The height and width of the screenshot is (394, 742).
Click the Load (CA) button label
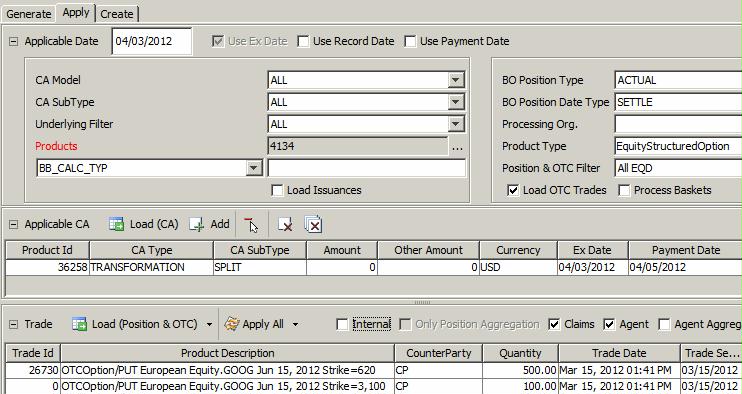(x=154, y=224)
